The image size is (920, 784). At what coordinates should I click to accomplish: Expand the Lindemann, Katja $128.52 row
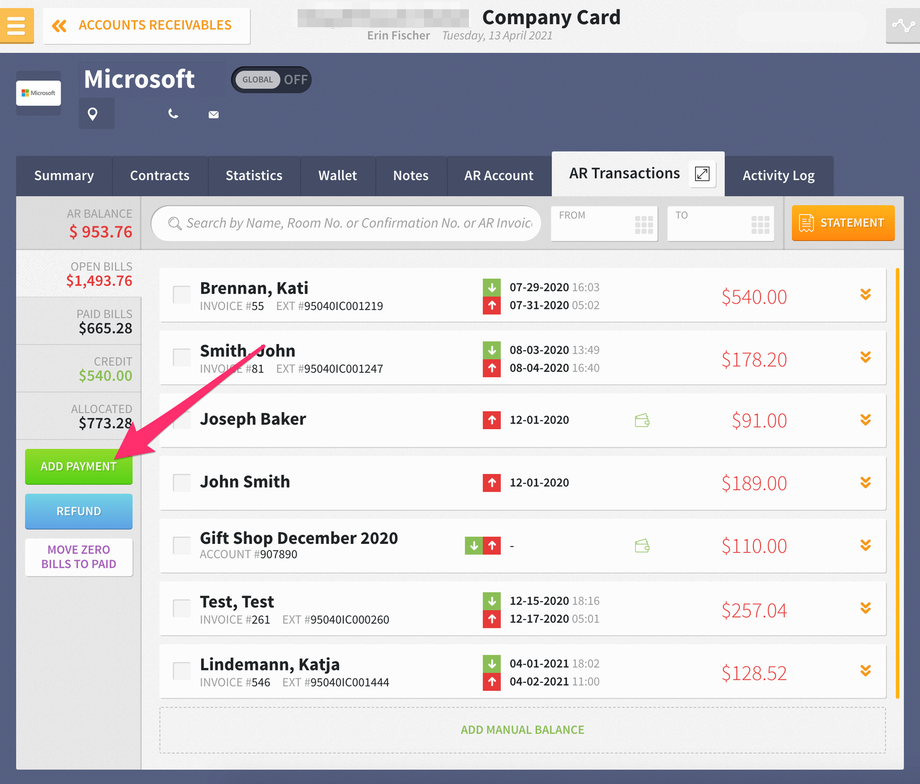865,671
